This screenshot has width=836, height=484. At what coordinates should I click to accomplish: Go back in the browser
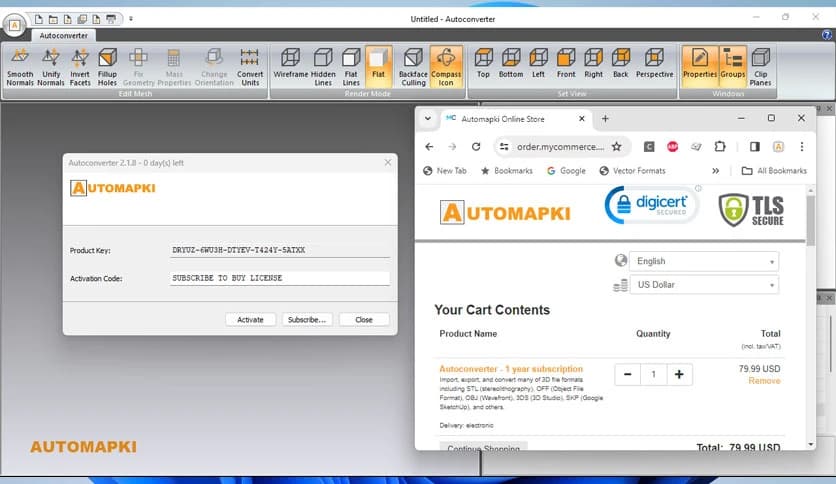pyautogui.click(x=429, y=147)
